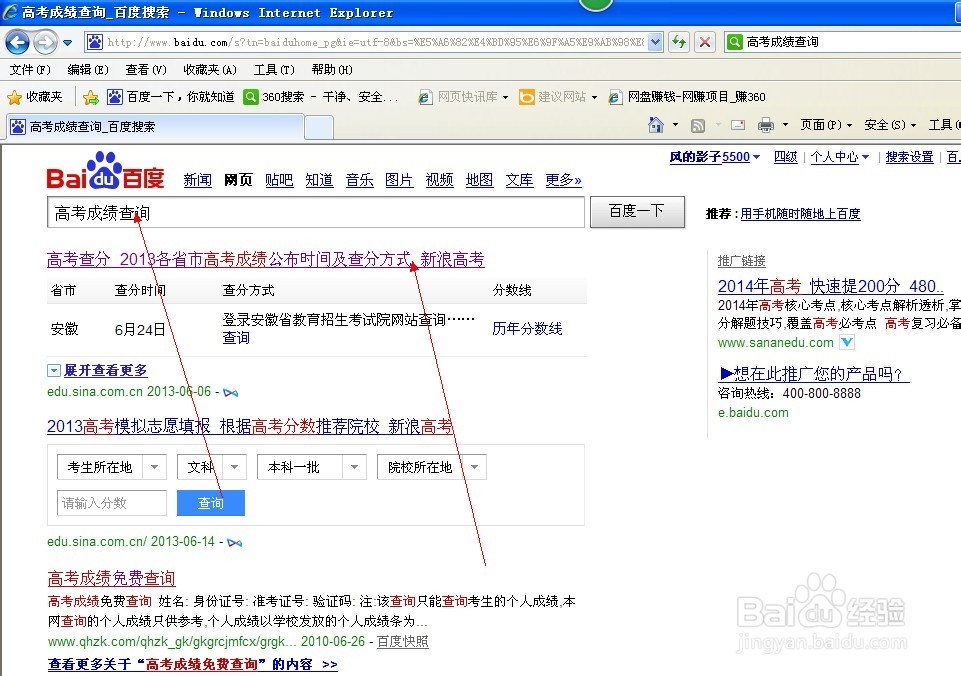
Task: Open the ad 2014年高考 快速提200分 link
Action: click(830, 286)
